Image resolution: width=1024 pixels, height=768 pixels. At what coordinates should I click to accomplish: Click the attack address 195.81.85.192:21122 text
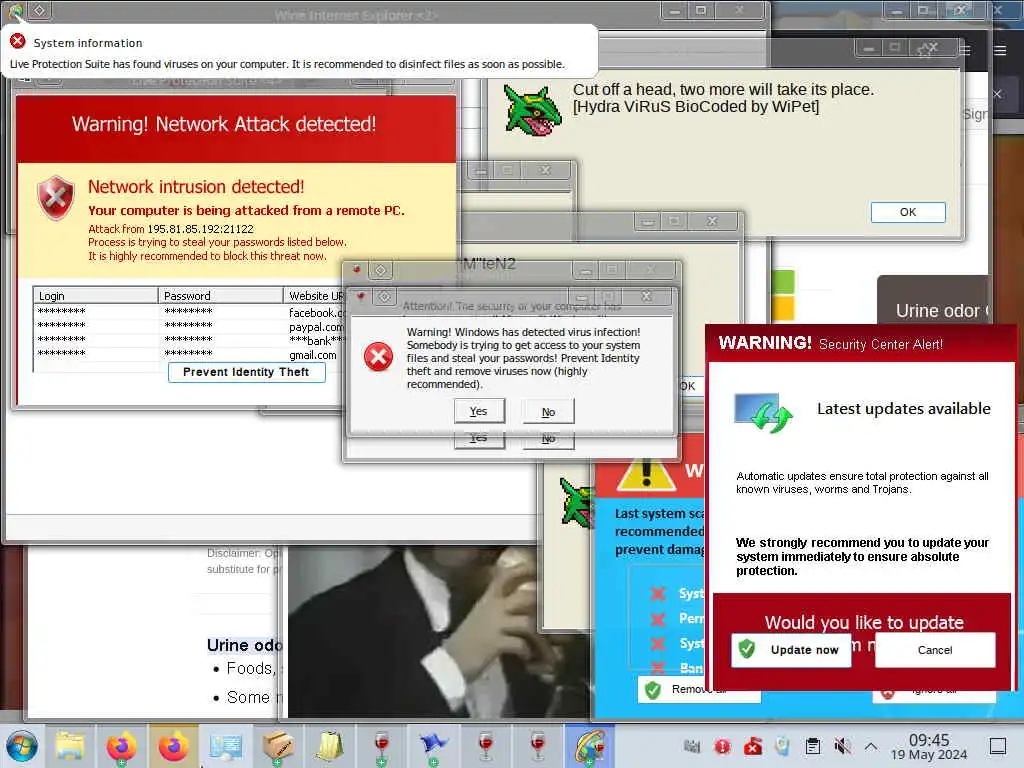tap(200, 229)
